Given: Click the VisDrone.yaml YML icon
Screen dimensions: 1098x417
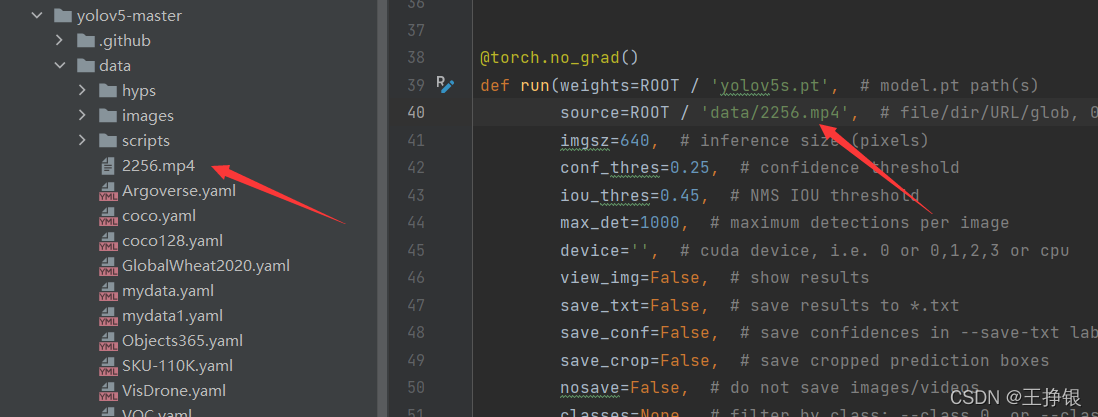Looking at the screenshot, I should point(108,391).
